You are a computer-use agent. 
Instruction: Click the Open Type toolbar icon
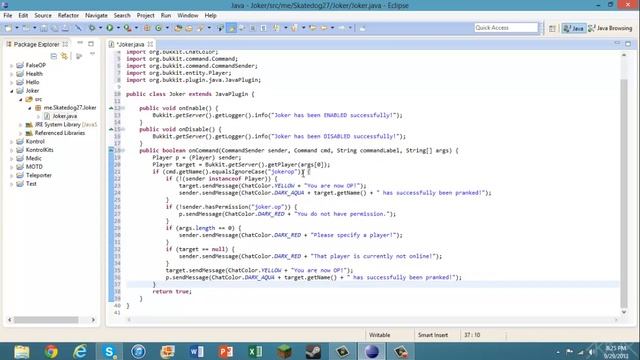[x=178, y=28]
